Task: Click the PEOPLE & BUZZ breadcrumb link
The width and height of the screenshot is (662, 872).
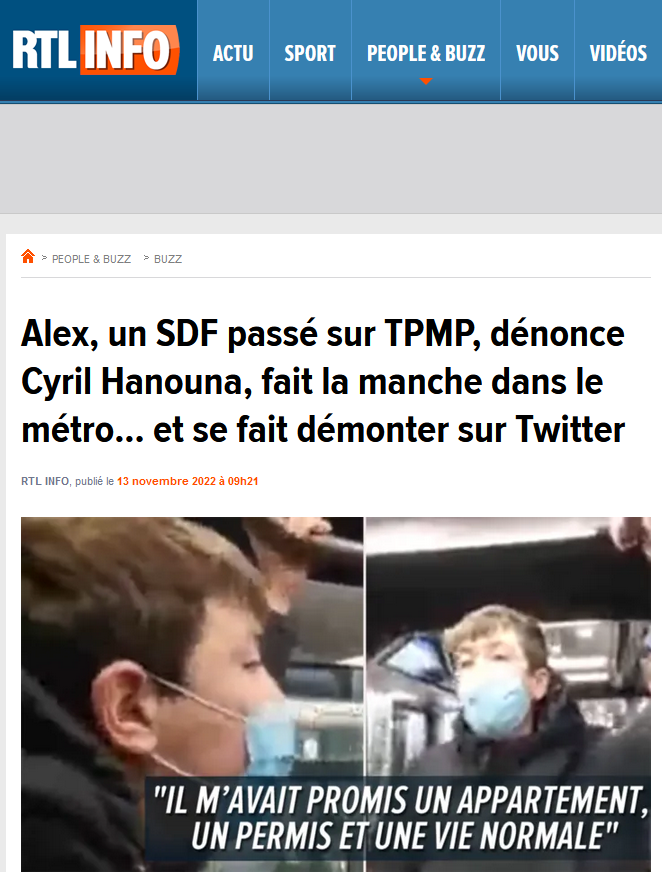Action: [x=91, y=259]
